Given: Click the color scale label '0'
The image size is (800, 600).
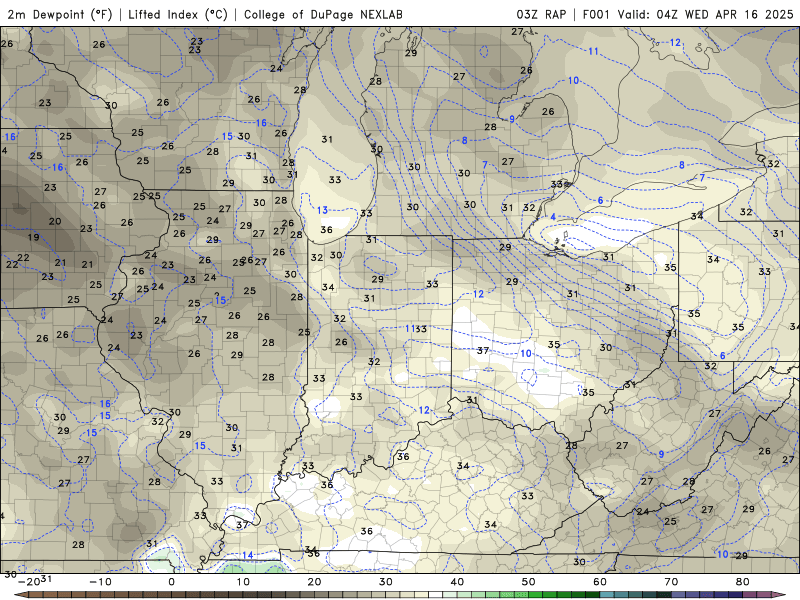Looking at the screenshot, I should [171, 582].
